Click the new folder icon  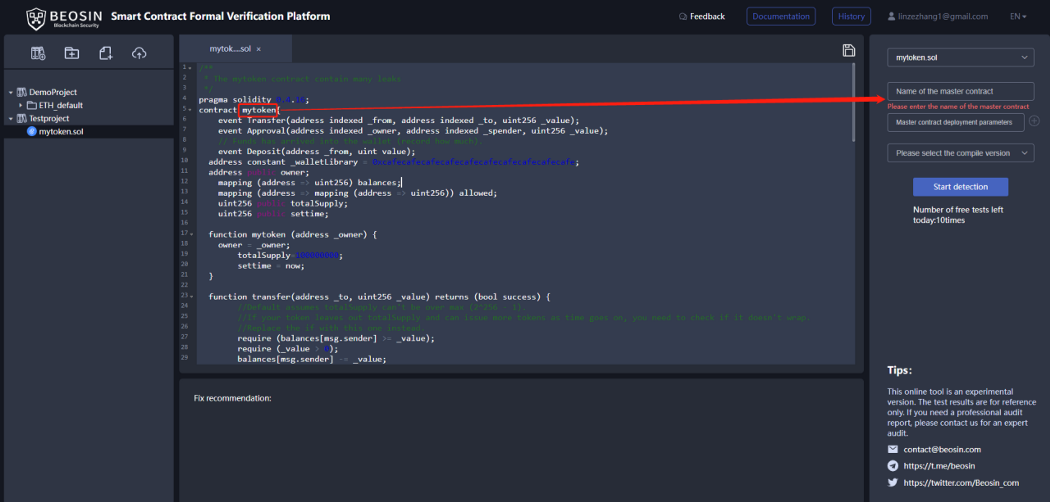coord(72,54)
